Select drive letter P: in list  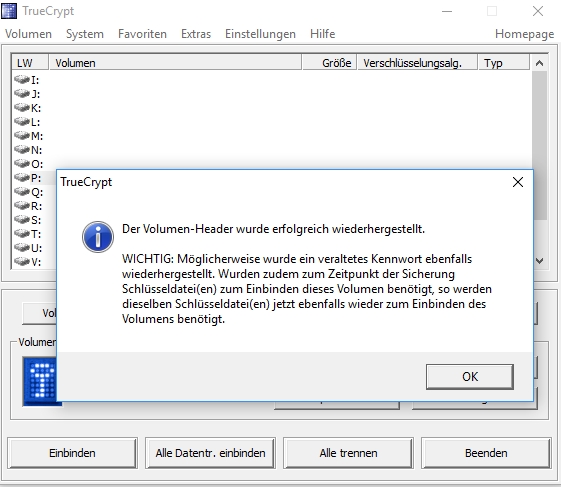click(x=28, y=178)
